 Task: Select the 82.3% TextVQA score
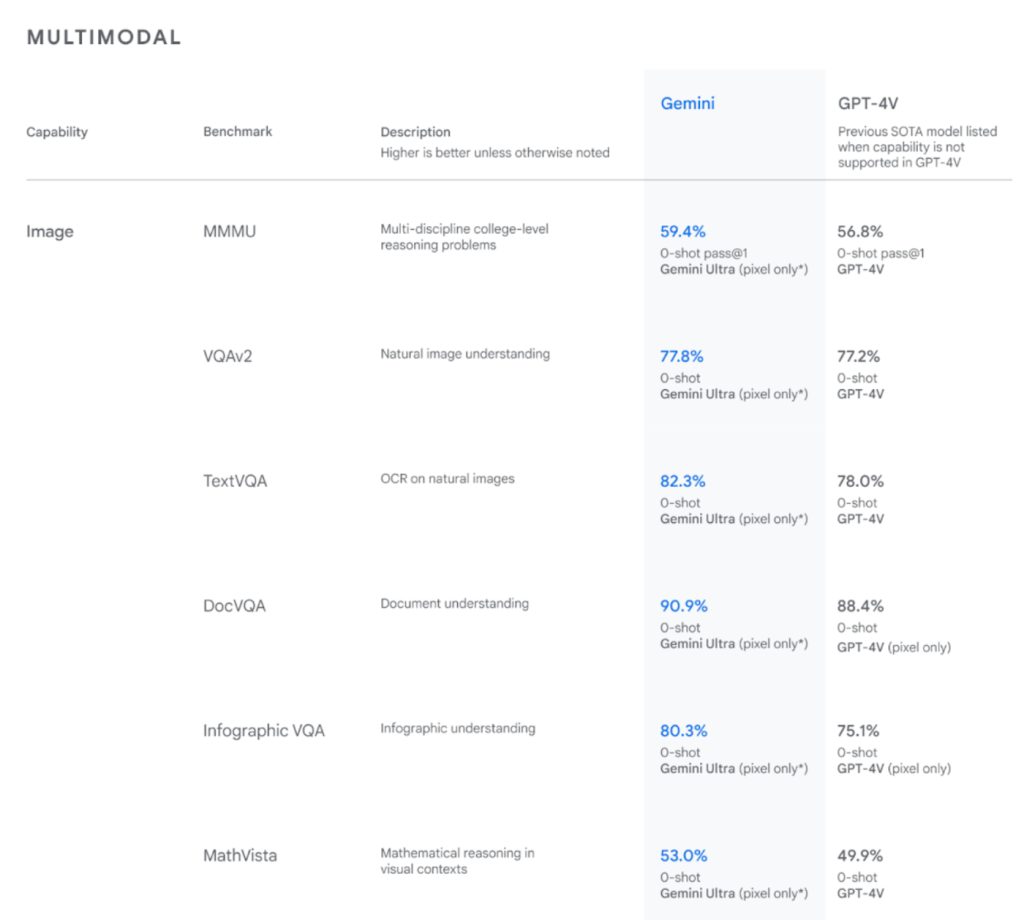point(683,481)
